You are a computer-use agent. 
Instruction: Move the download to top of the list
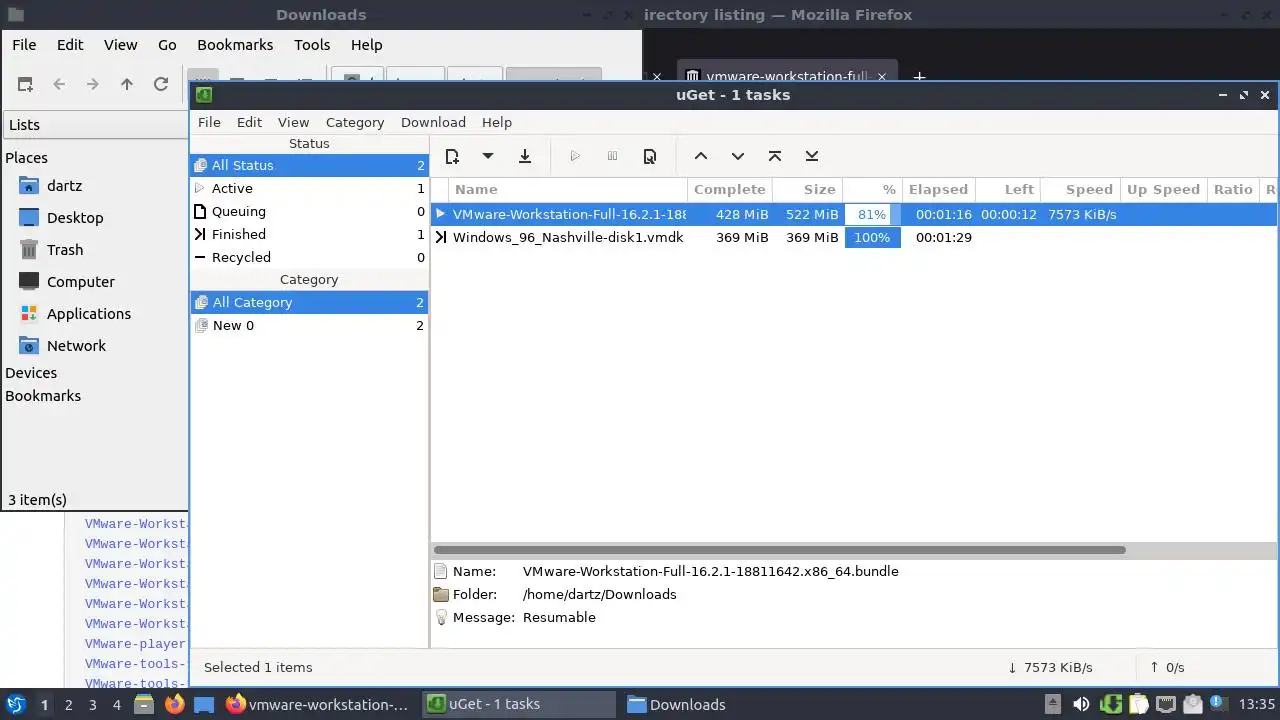click(x=775, y=156)
